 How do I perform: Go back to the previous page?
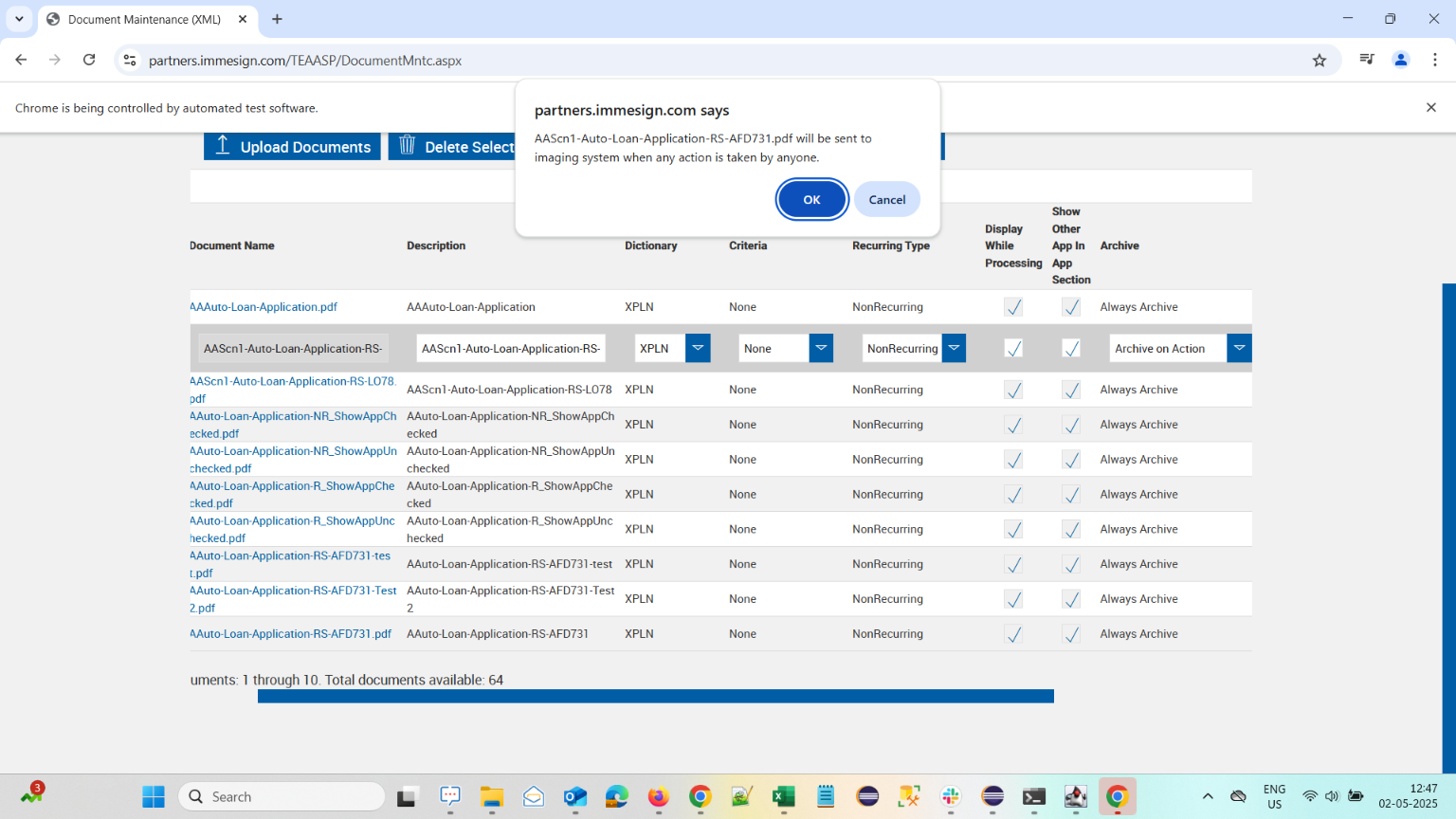coord(21,60)
